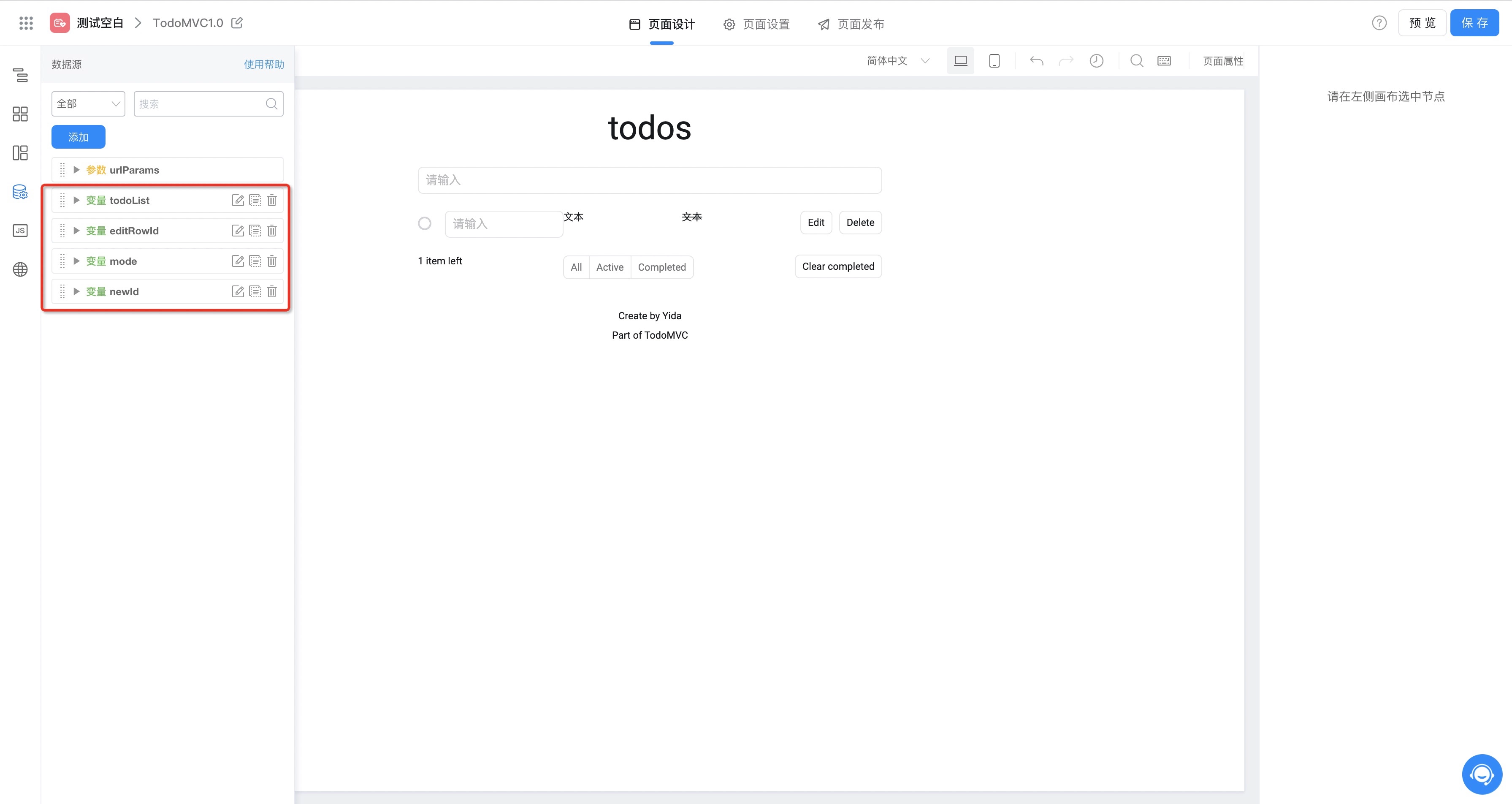Click the delete icon for todoList variable

(x=272, y=200)
